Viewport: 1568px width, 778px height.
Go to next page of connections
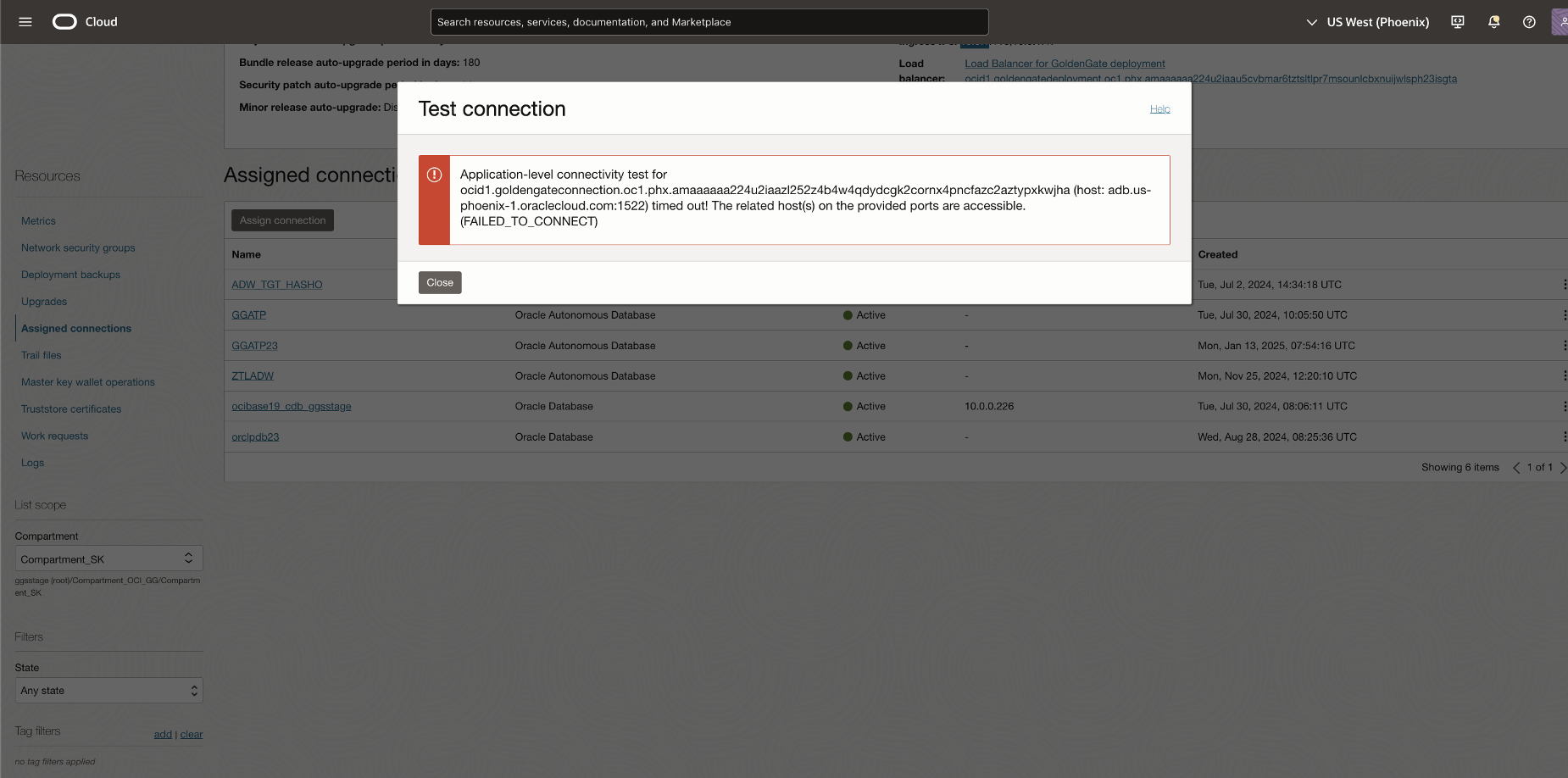click(1563, 468)
